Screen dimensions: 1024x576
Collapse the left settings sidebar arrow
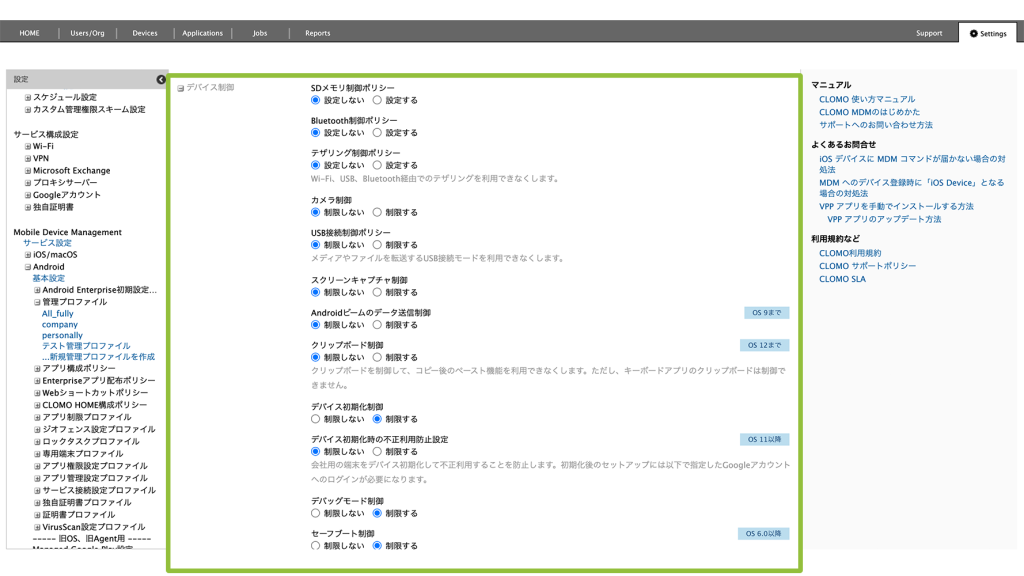[x=161, y=79]
